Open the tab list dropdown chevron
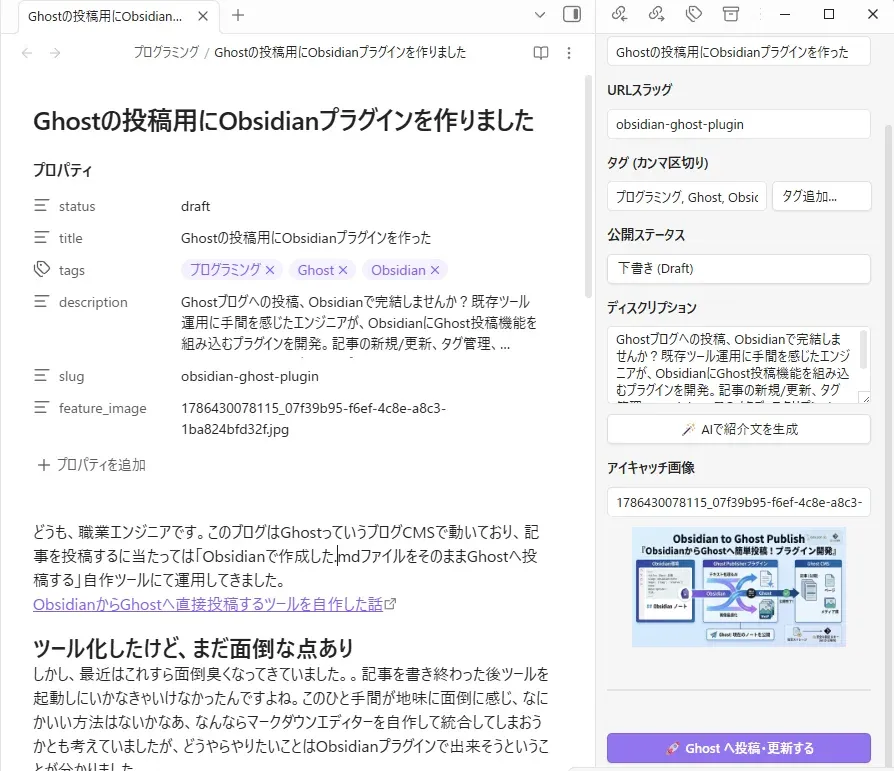894x771 pixels. [x=539, y=15]
